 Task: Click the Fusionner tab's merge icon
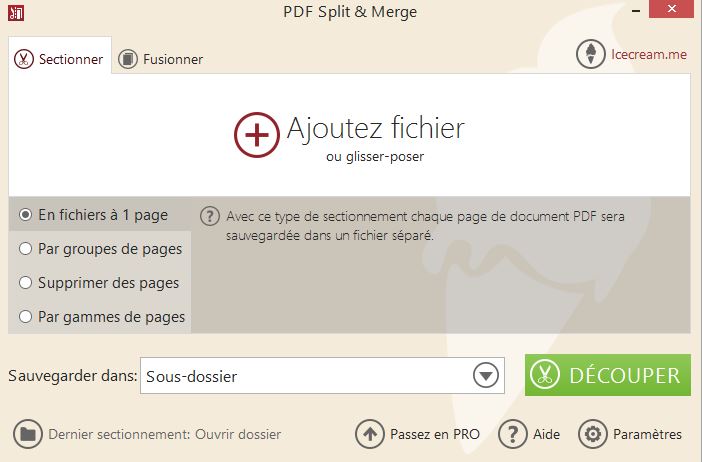(x=128, y=59)
